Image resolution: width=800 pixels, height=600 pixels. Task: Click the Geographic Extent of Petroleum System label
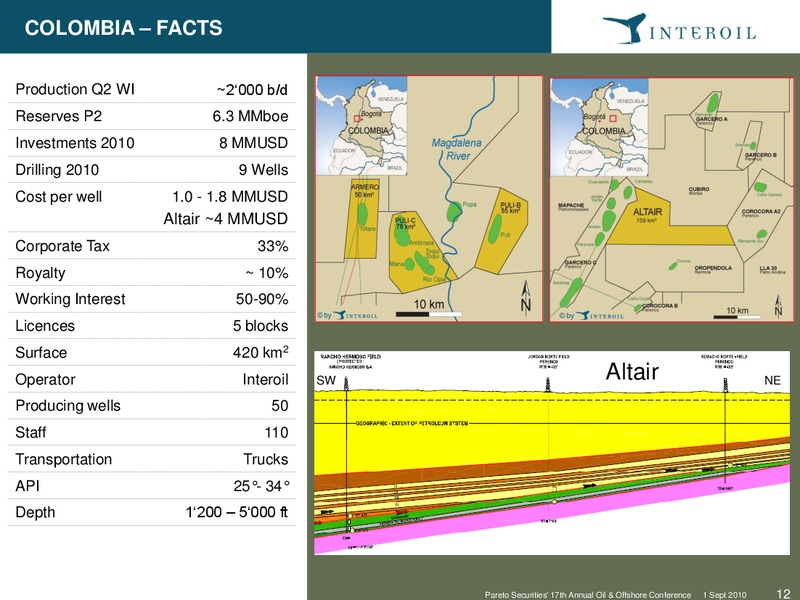pos(411,423)
